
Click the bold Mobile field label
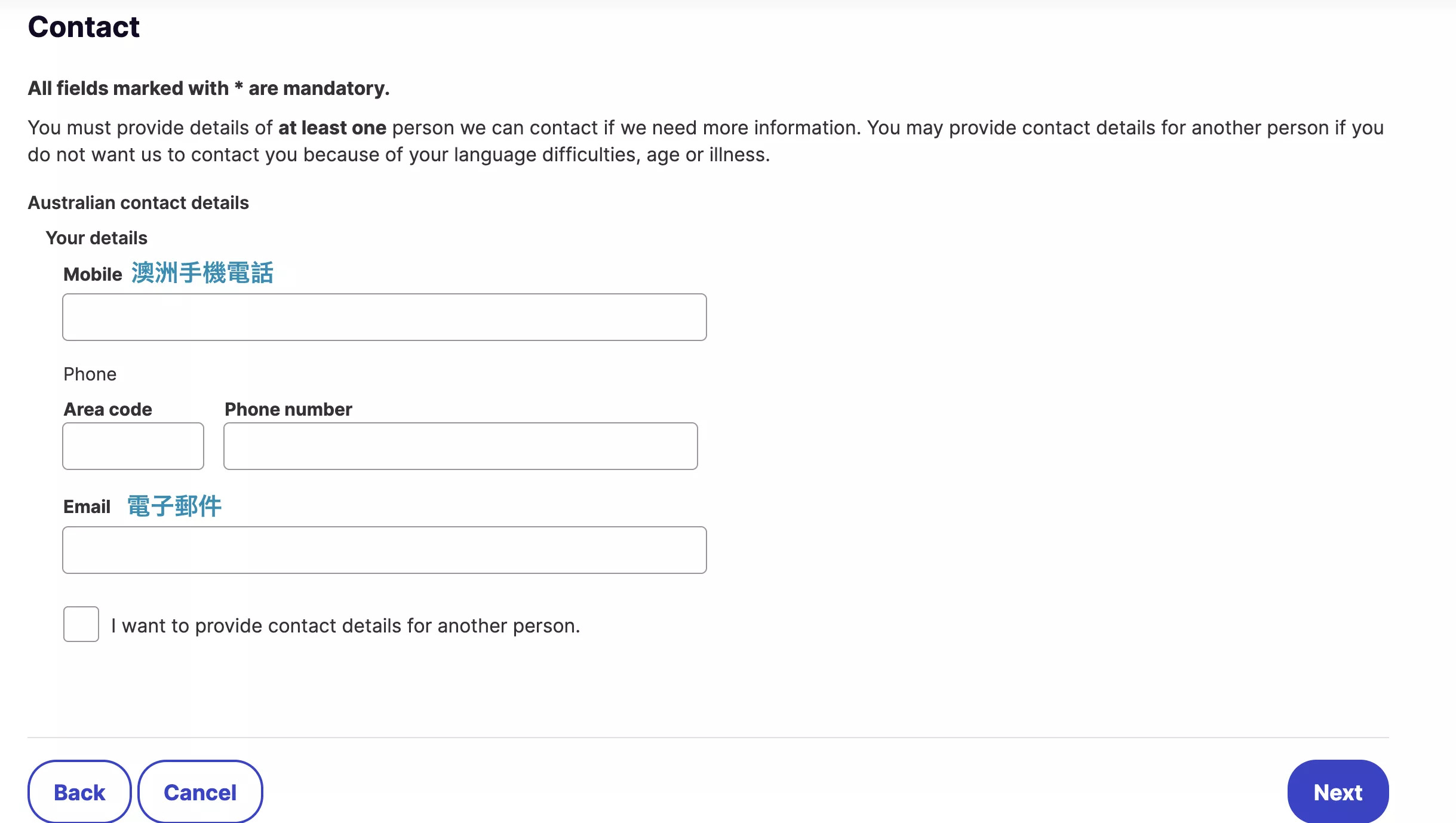[x=93, y=274]
